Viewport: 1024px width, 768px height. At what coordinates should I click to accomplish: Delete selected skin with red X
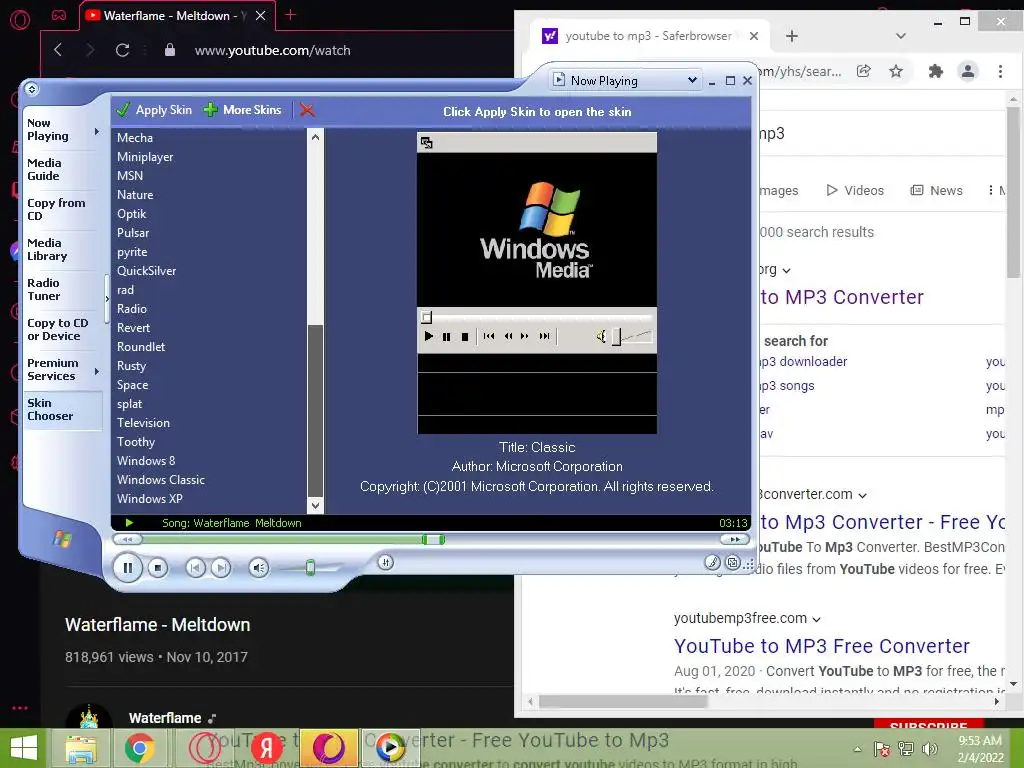307,110
